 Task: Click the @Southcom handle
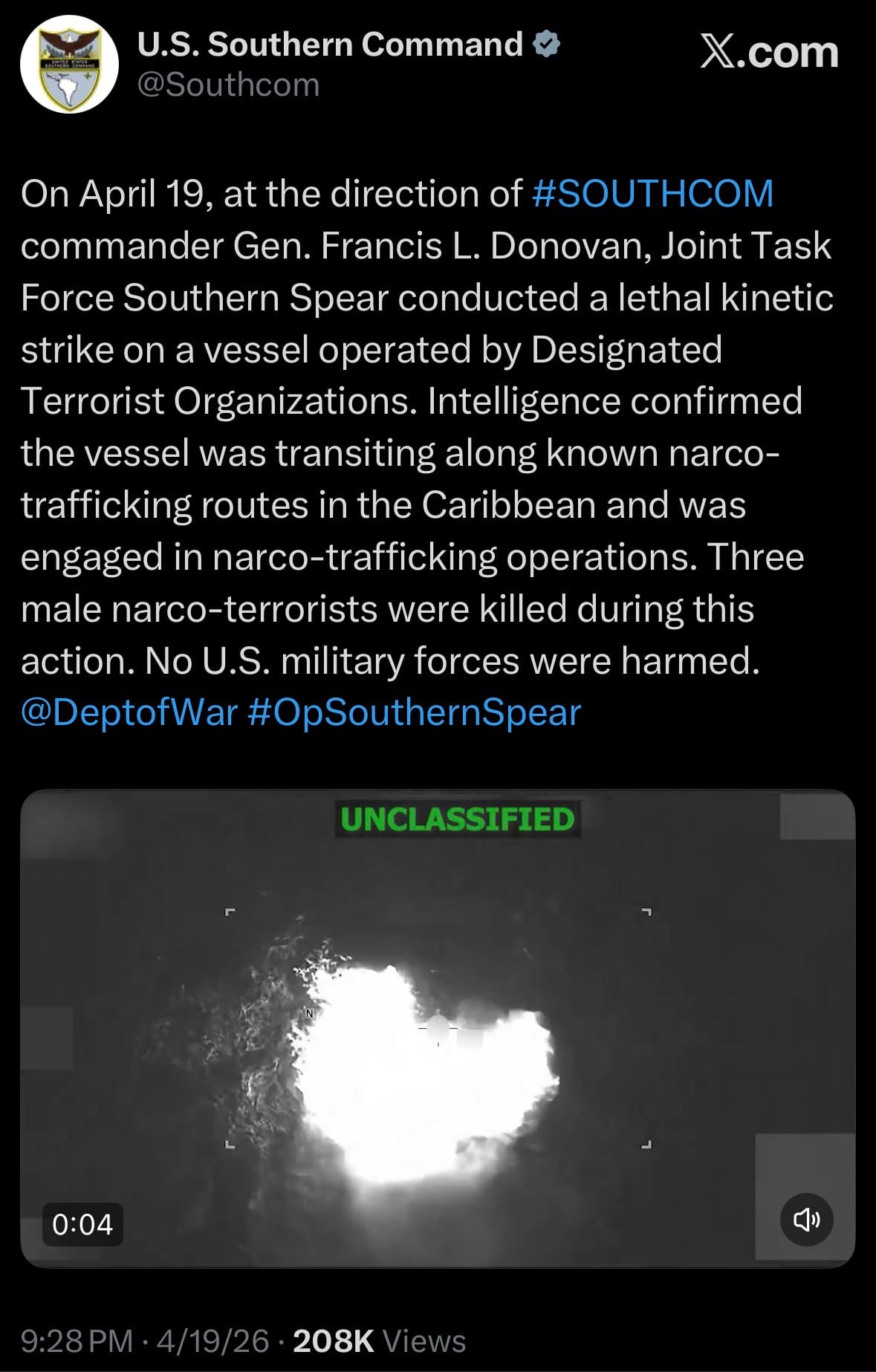pos(229,85)
